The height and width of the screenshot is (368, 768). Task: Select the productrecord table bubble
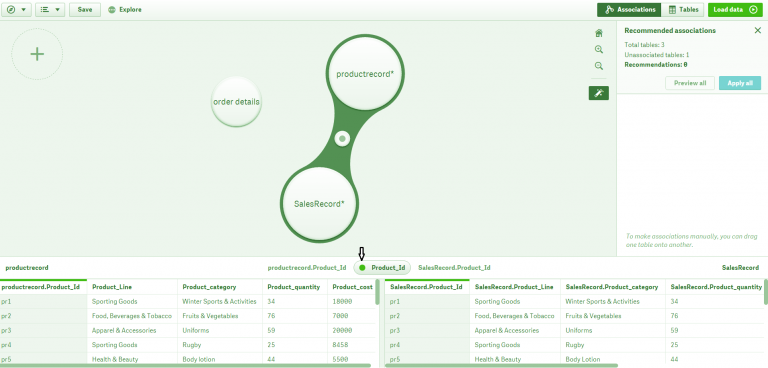coord(365,74)
